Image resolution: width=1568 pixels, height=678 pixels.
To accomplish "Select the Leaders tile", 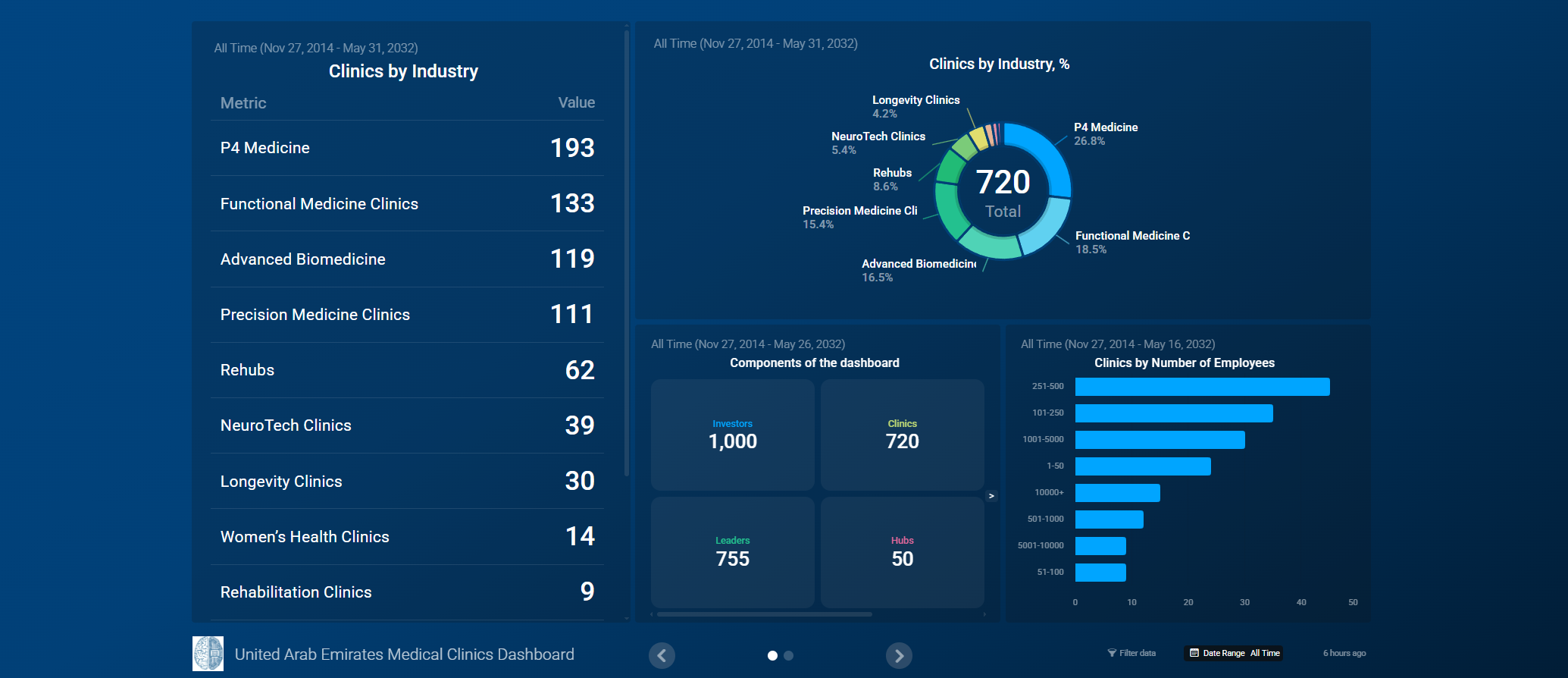I will tap(732, 552).
